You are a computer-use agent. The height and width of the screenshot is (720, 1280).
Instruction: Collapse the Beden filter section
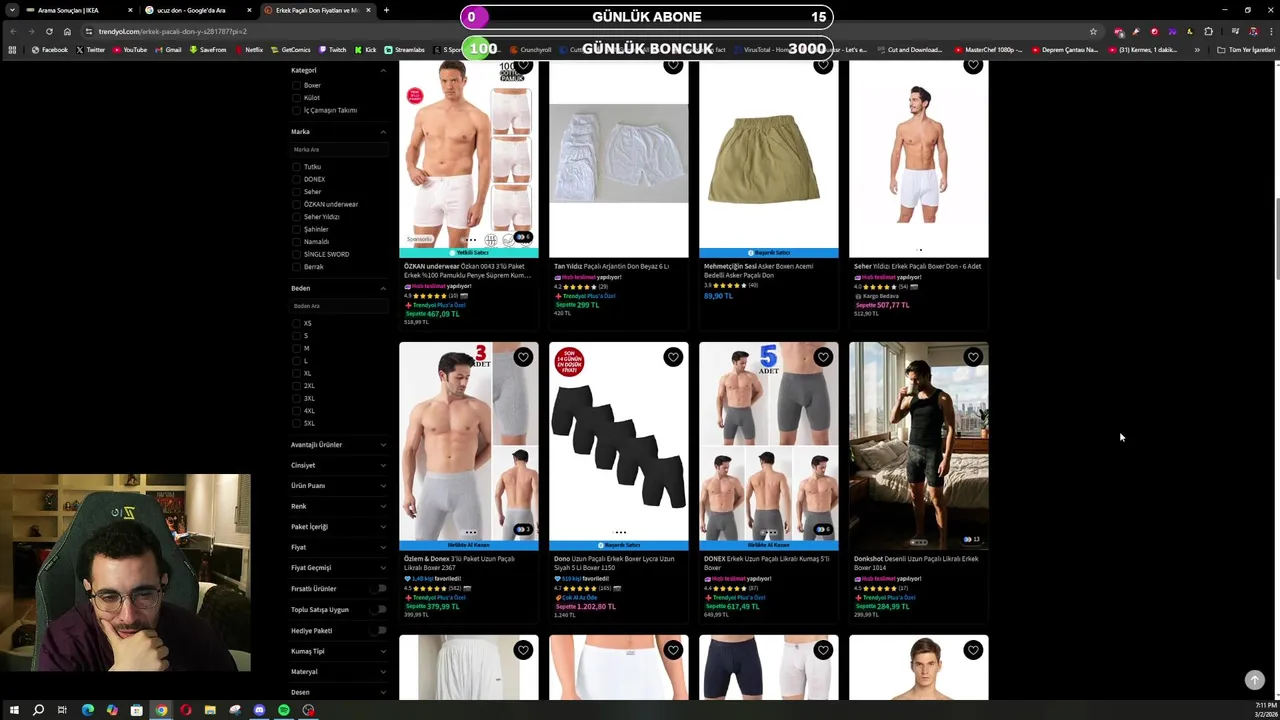pos(382,288)
